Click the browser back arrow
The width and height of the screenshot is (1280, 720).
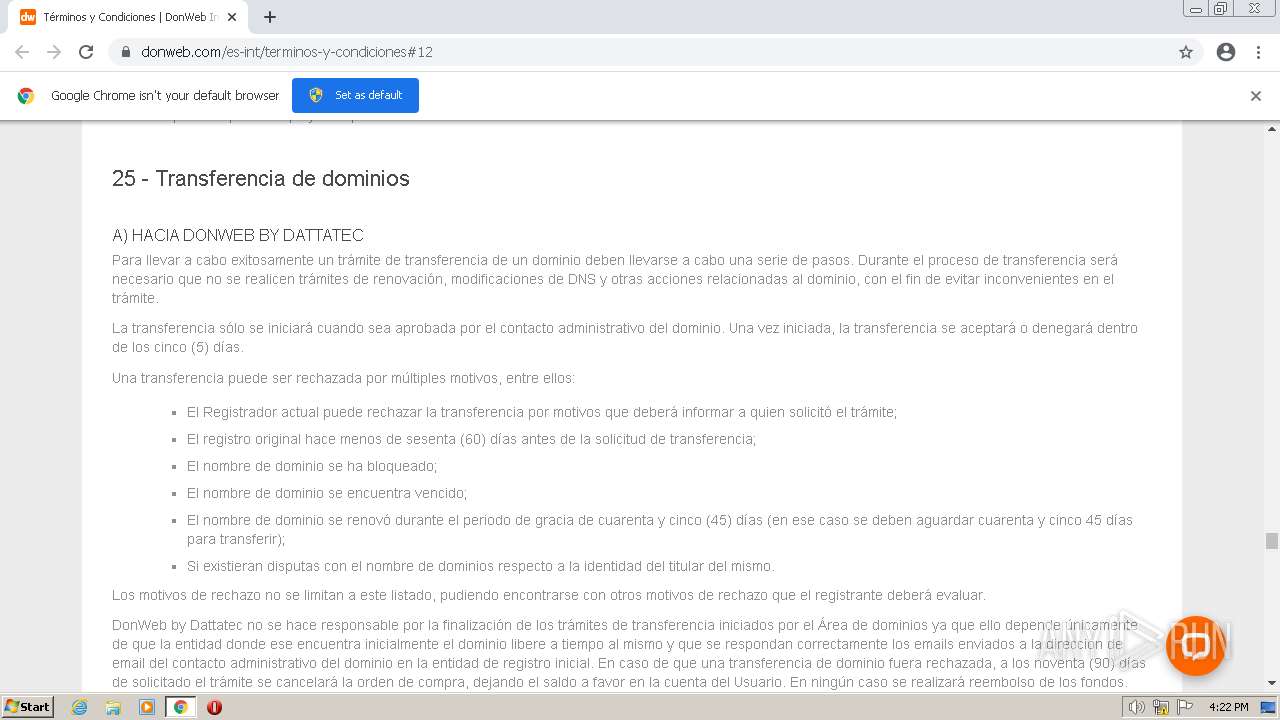[x=22, y=52]
